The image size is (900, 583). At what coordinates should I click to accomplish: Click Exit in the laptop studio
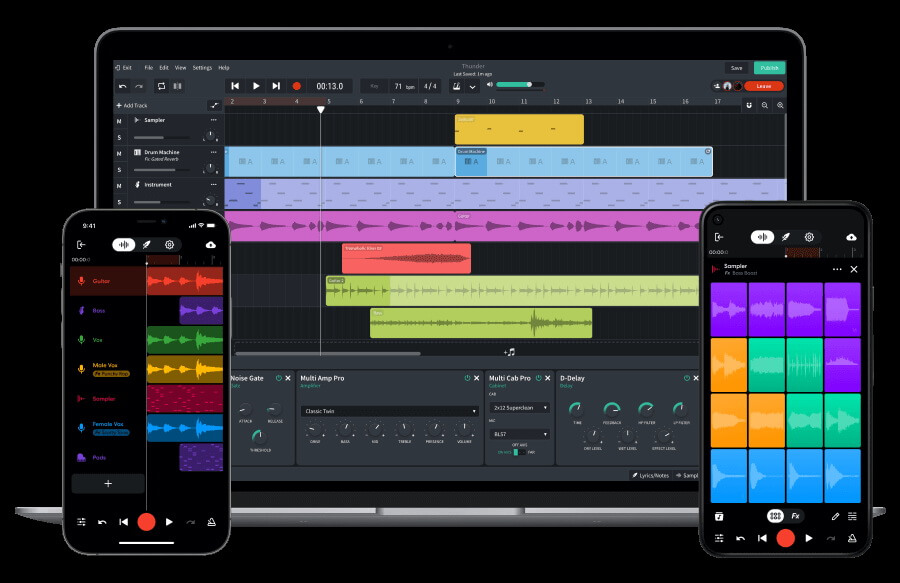[124, 68]
